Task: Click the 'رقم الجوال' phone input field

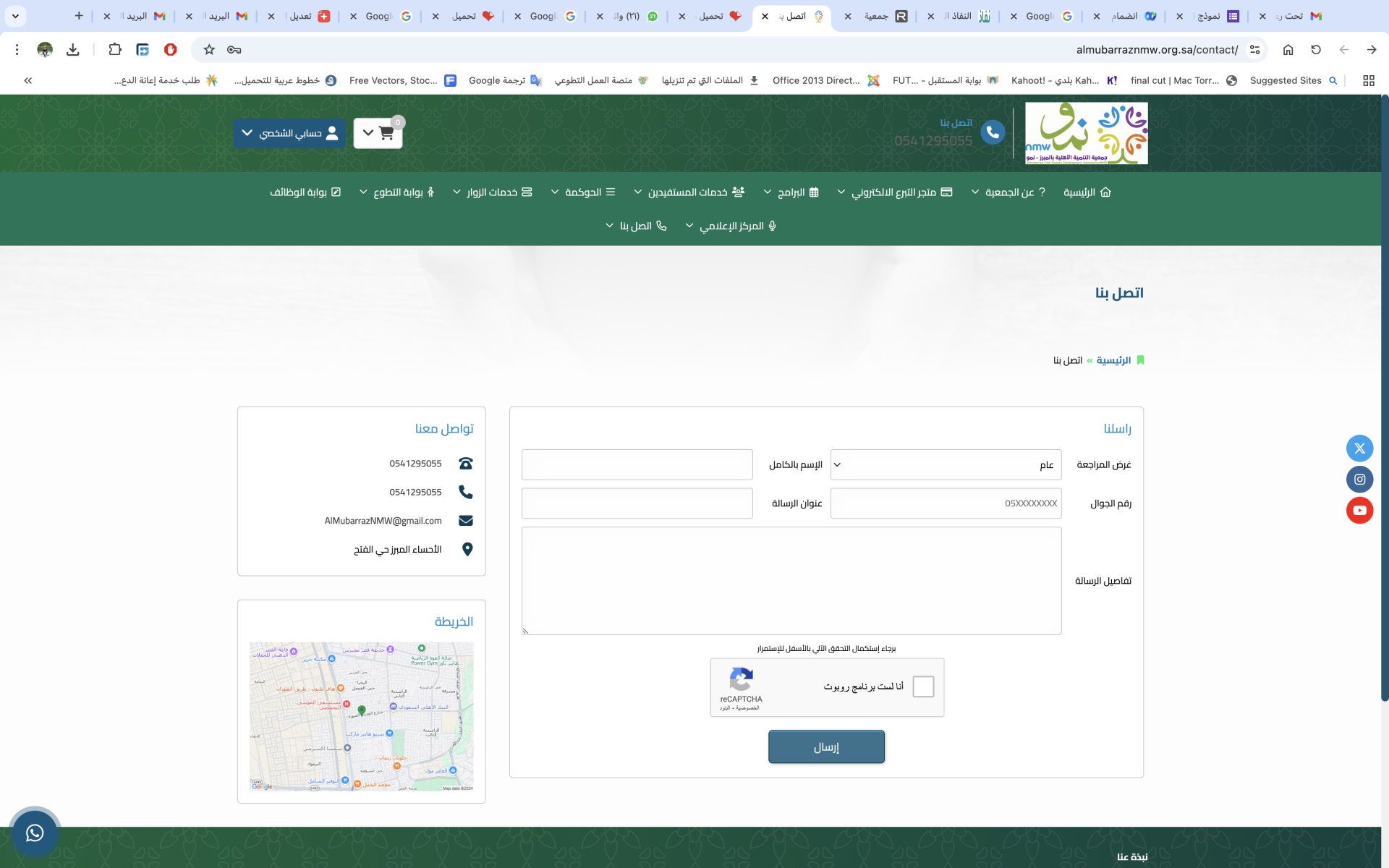Action: 946,503
